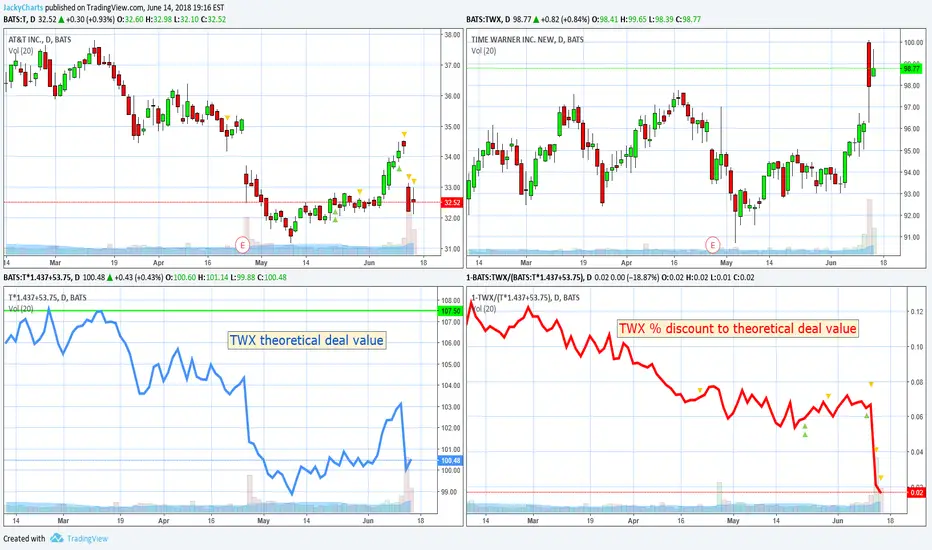Click the 'Apr' date label in discount chart

point(633,520)
